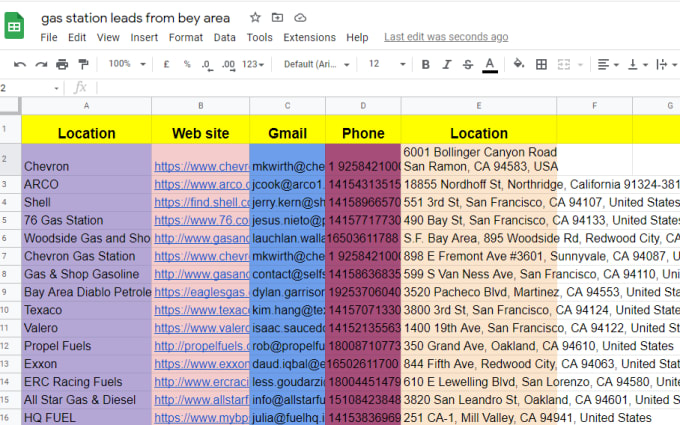Click the Merge cells icon

pyautogui.click(x=563, y=65)
